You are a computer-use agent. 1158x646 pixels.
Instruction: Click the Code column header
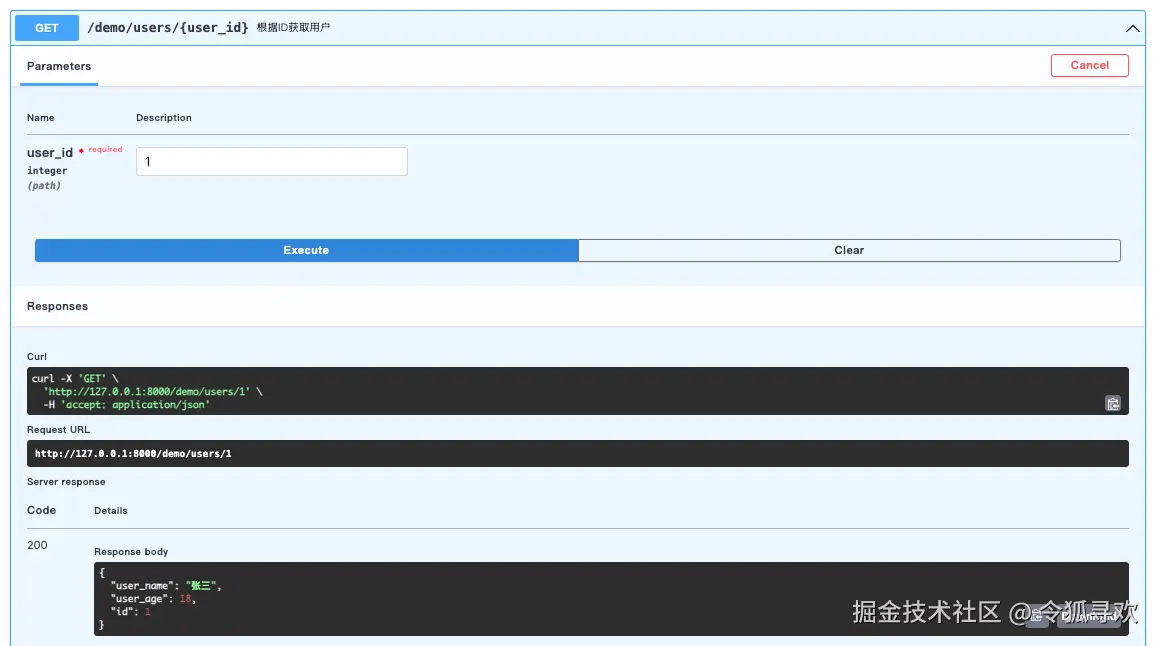41,510
